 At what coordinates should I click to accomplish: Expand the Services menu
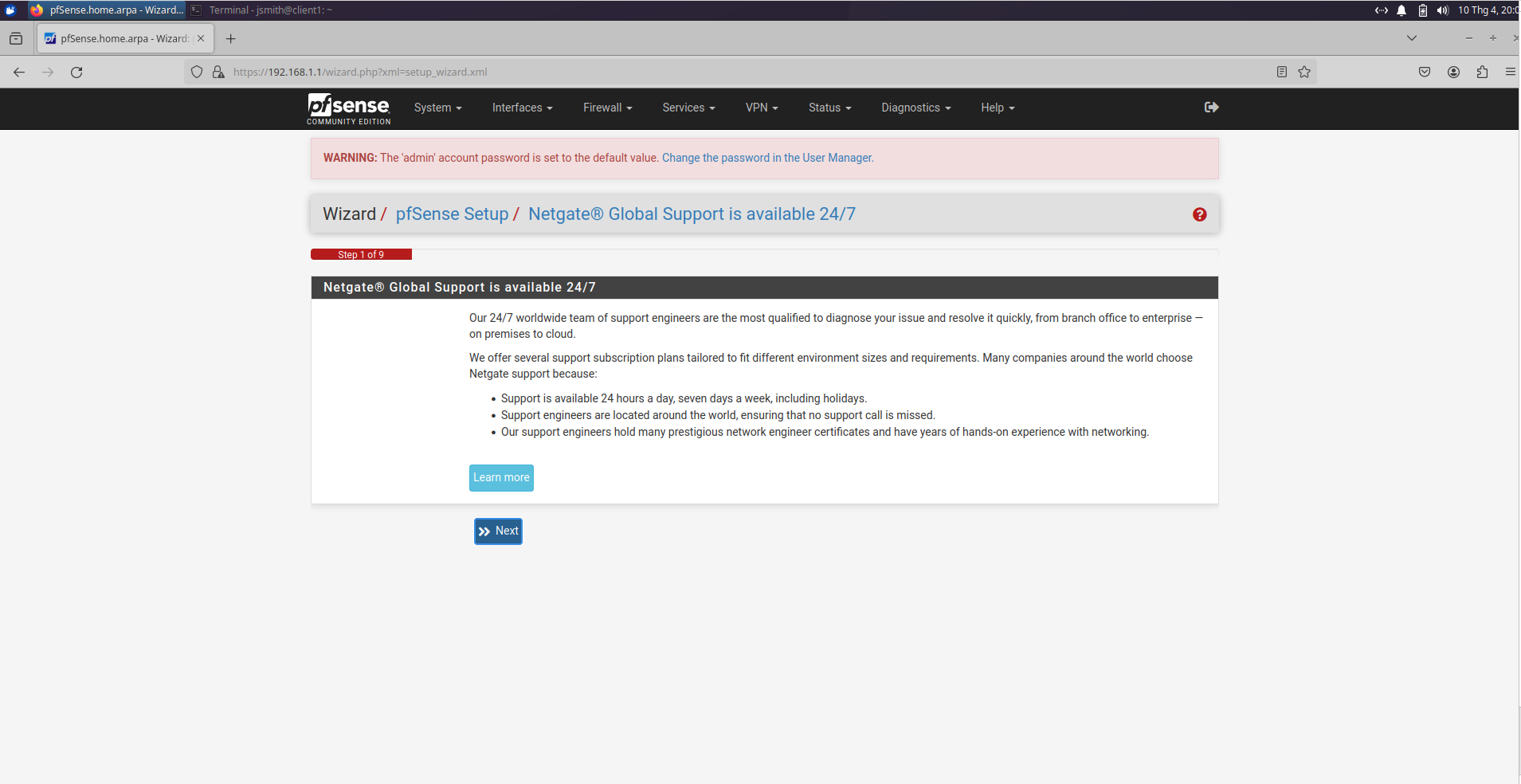(x=688, y=108)
